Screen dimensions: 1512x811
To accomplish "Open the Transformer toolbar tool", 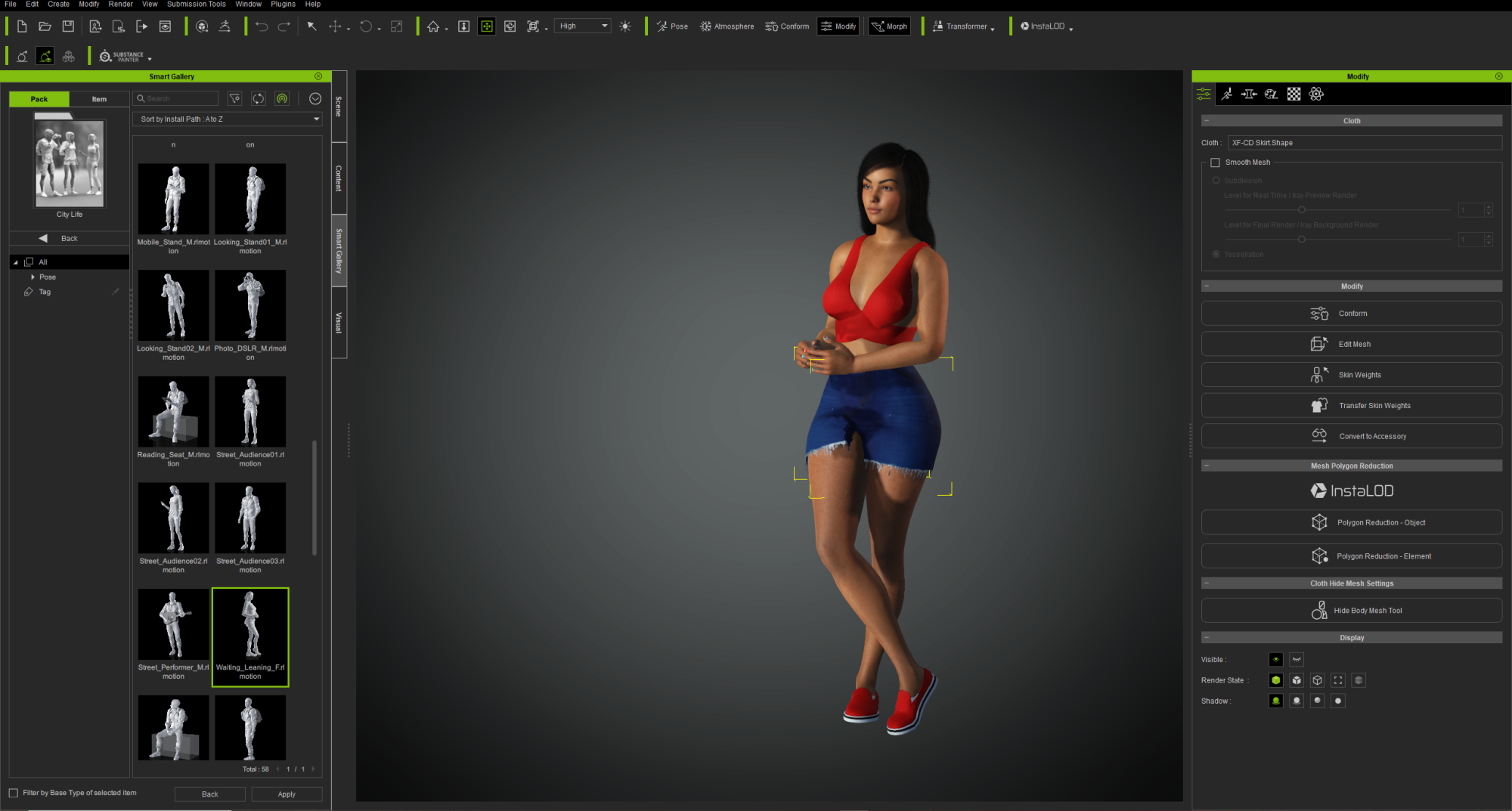I will tap(959, 26).
